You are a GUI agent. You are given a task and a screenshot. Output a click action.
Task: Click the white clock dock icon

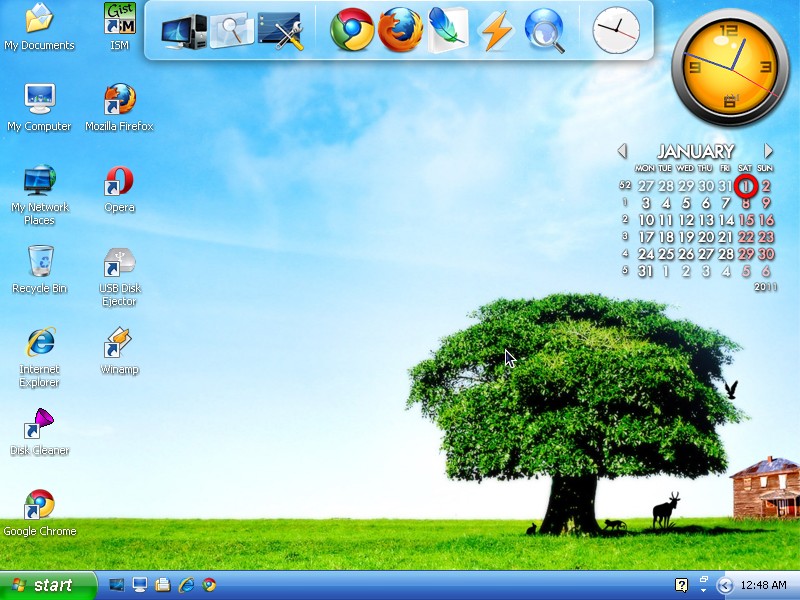click(616, 30)
